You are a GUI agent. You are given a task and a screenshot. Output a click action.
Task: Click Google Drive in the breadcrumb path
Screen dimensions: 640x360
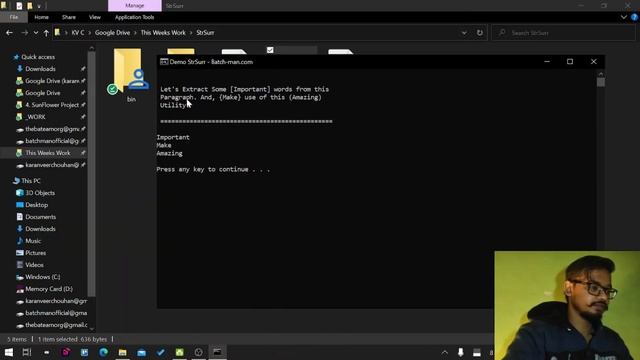[112, 33]
